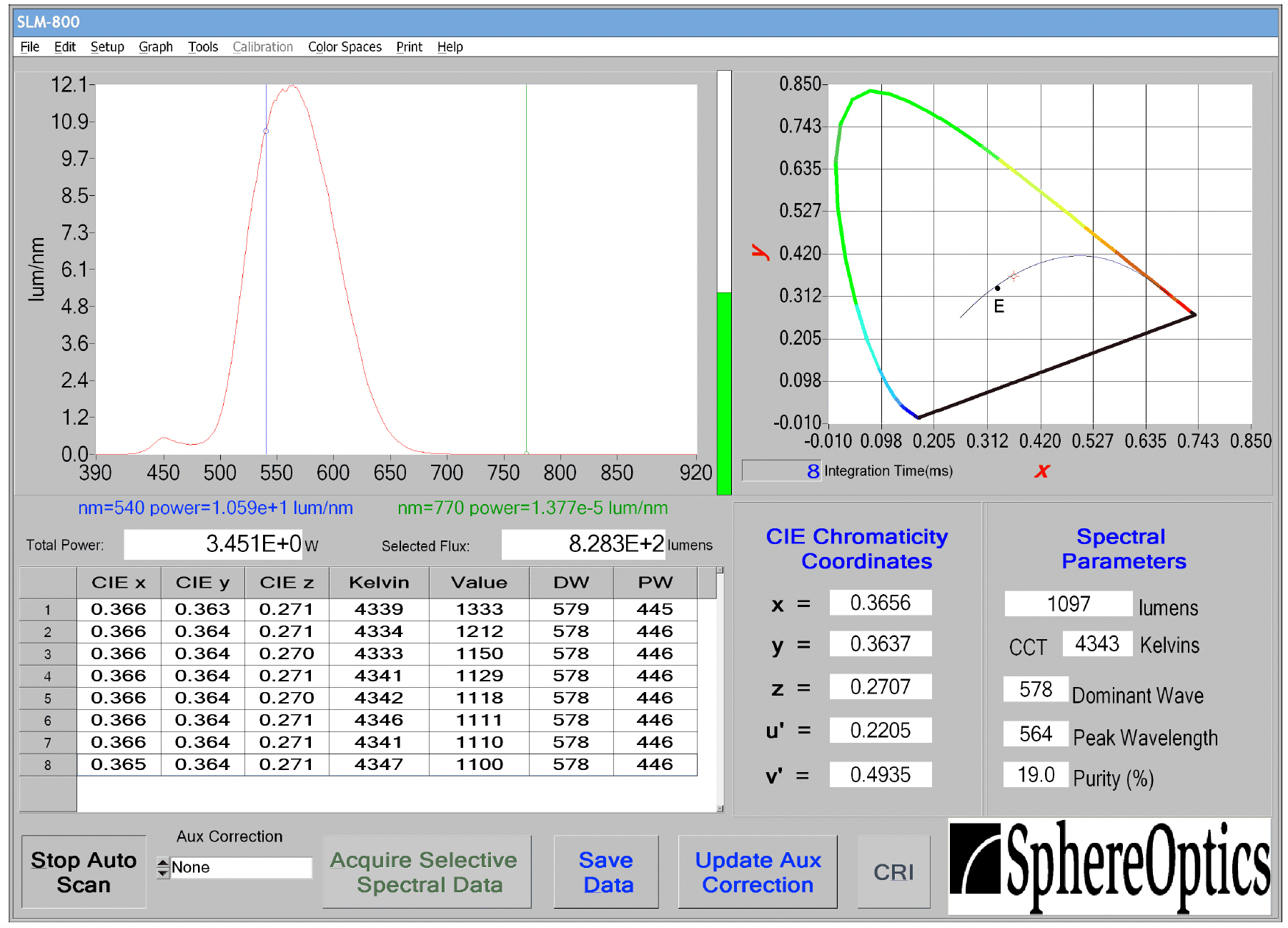This screenshot has height=928, width=1288.
Task: Click the Selected Flux value field
Action: [x=583, y=544]
